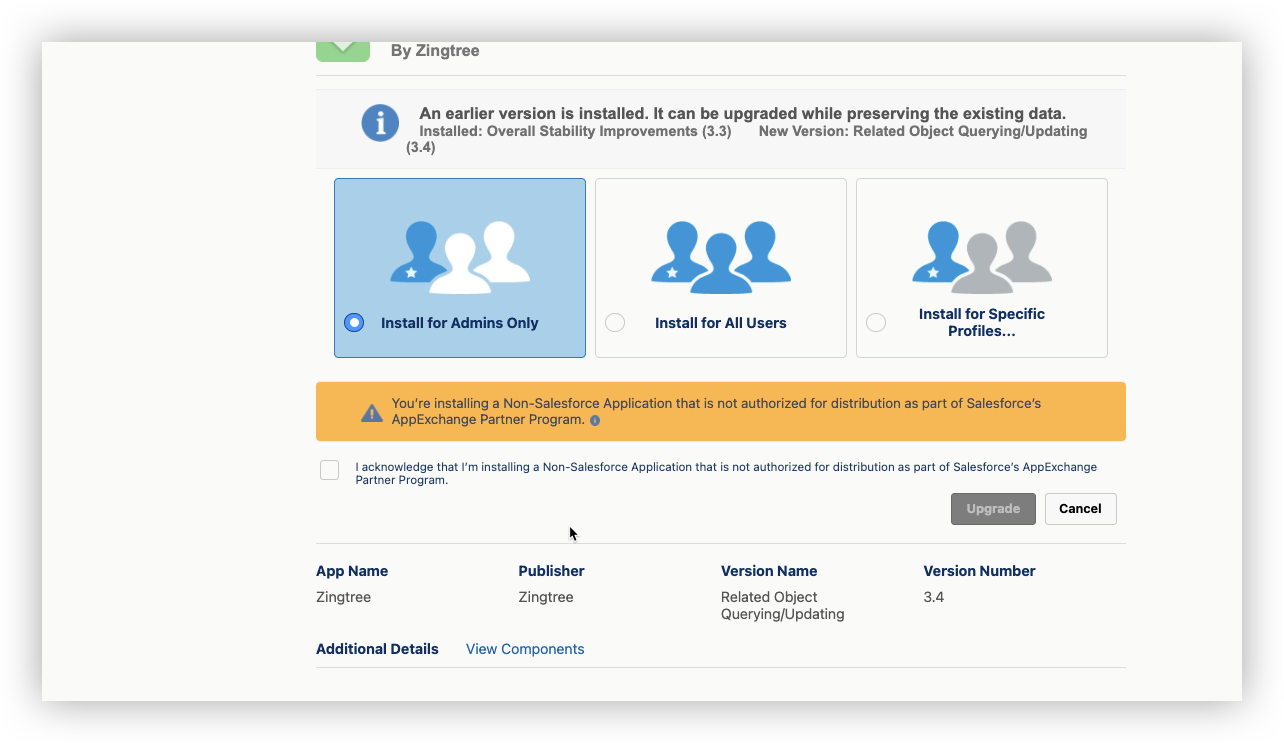Click small info icon after Partner Program
This screenshot has height=743, width=1284.
[x=595, y=421]
